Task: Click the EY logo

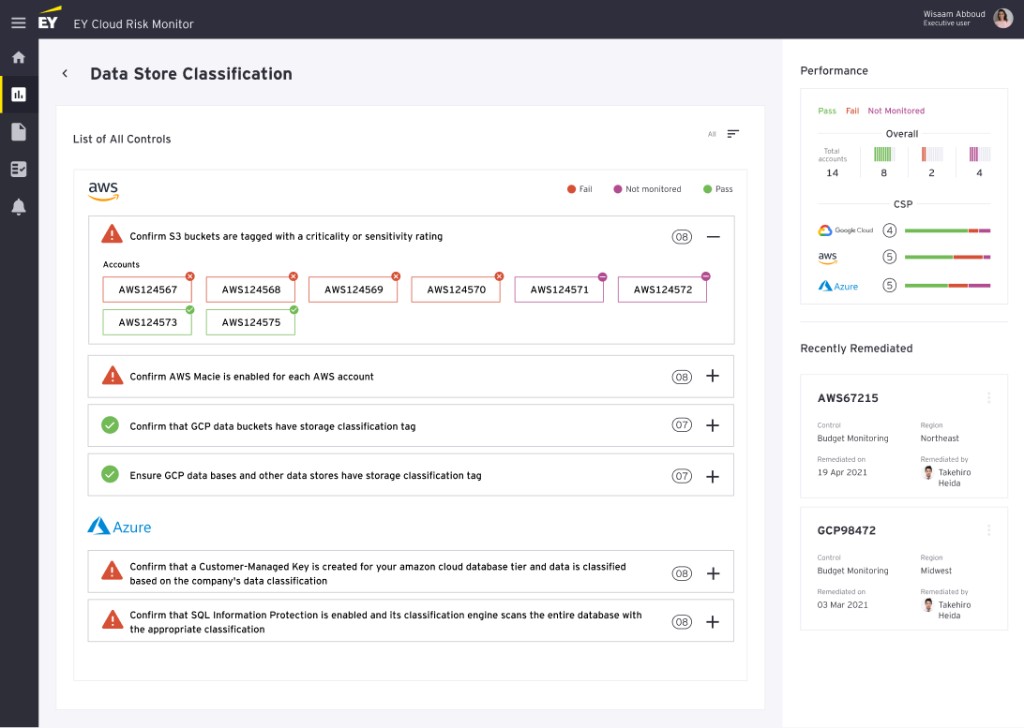Action: (x=49, y=19)
